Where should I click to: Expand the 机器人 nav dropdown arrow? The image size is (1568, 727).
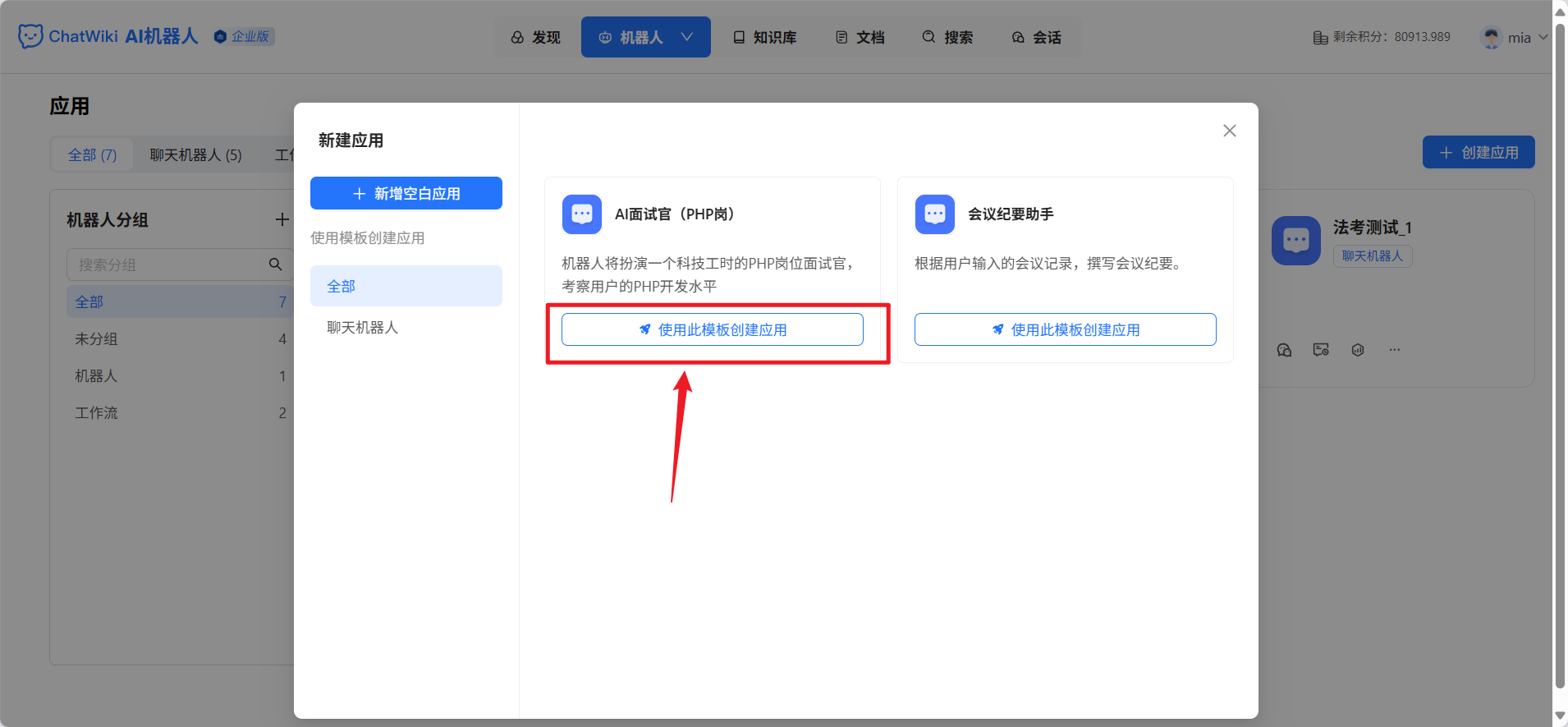coord(687,37)
